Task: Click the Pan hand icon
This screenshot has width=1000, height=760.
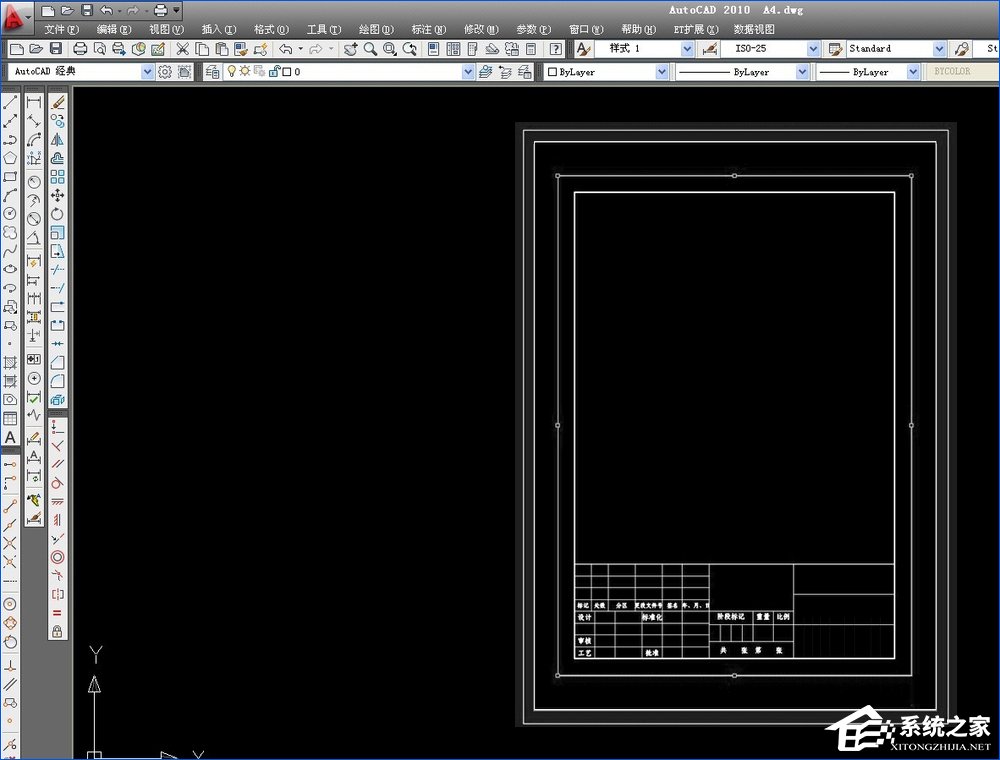Action: point(350,48)
